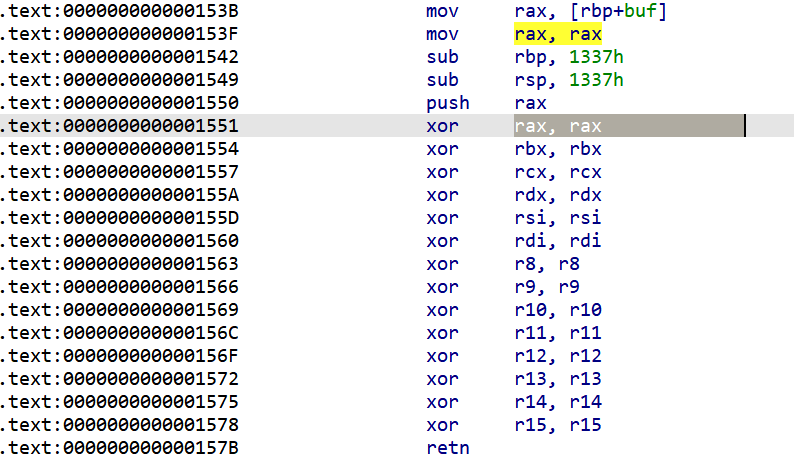Click the r14, r14 operand

click(x=558, y=402)
